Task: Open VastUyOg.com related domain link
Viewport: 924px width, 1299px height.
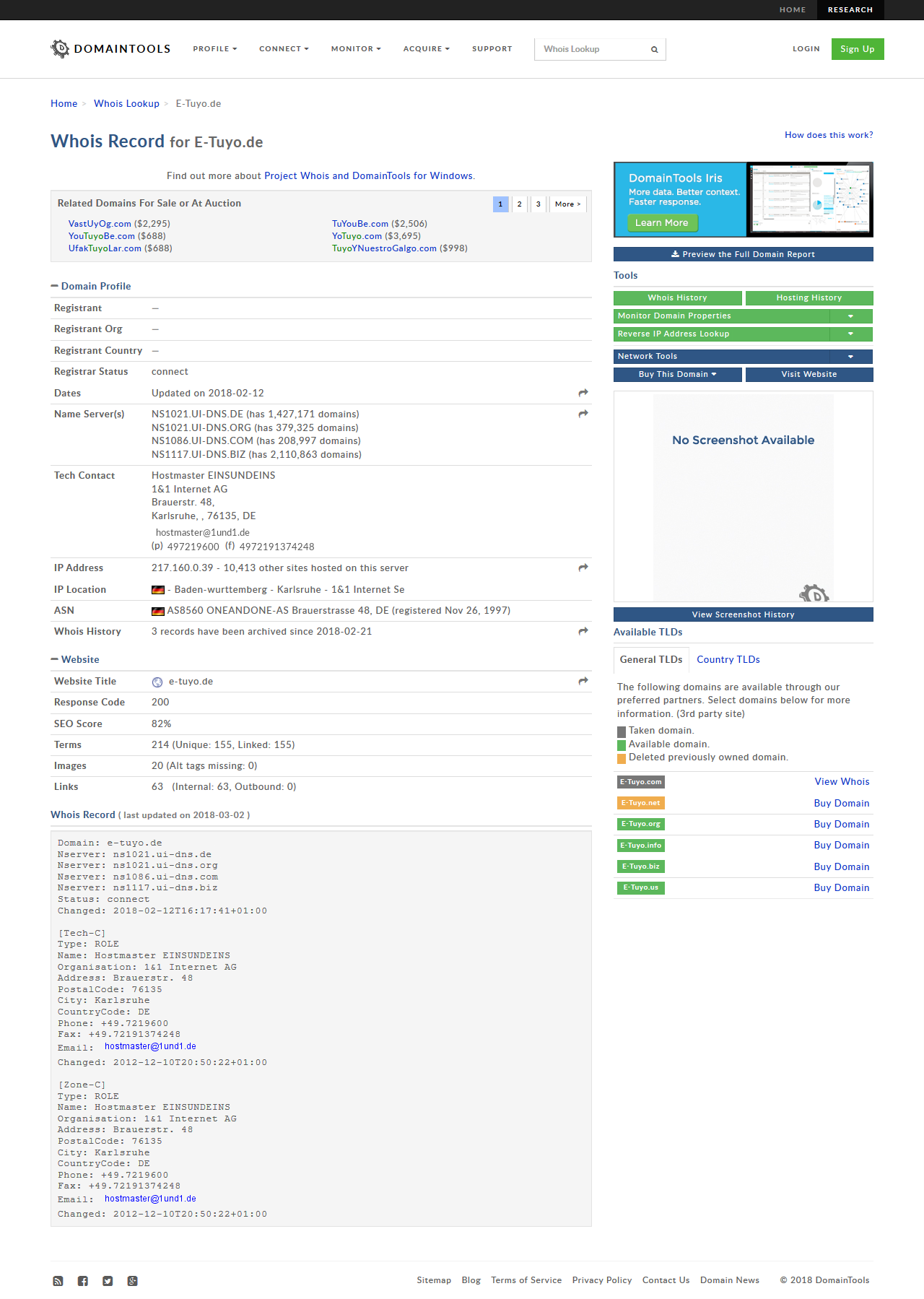Action: pyautogui.click(x=100, y=224)
